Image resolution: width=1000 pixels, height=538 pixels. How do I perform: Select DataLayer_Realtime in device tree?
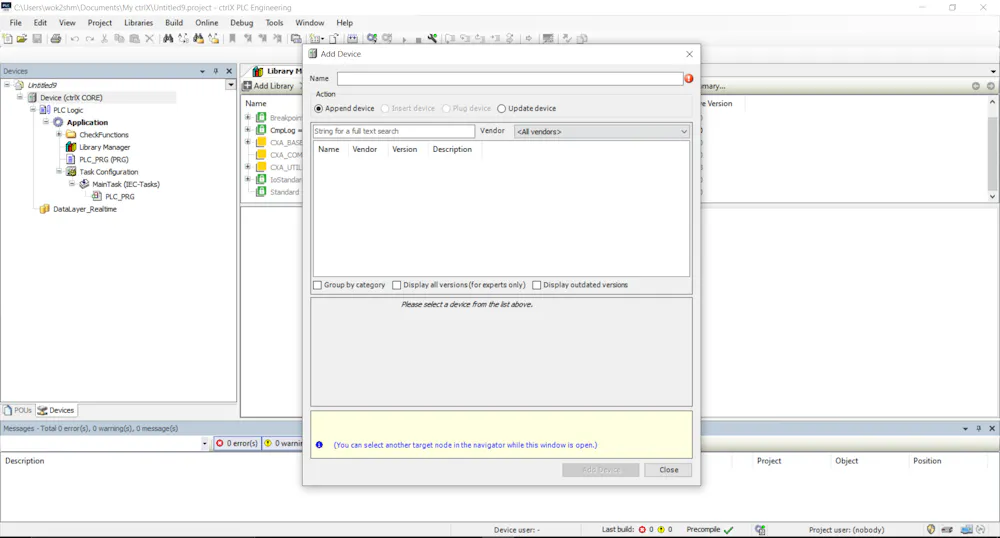(x=85, y=208)
